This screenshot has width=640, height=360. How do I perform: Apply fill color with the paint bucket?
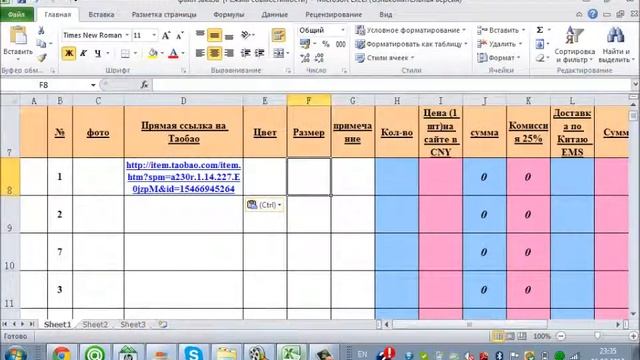(x=153, y=53)
